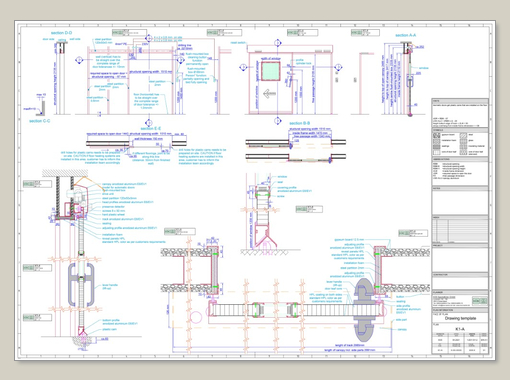Image resolution: width=510 pixels, height=380 pixels.
Task: Select the 'screws 8 x 50 mm' annotation
Action: (114, 211)
